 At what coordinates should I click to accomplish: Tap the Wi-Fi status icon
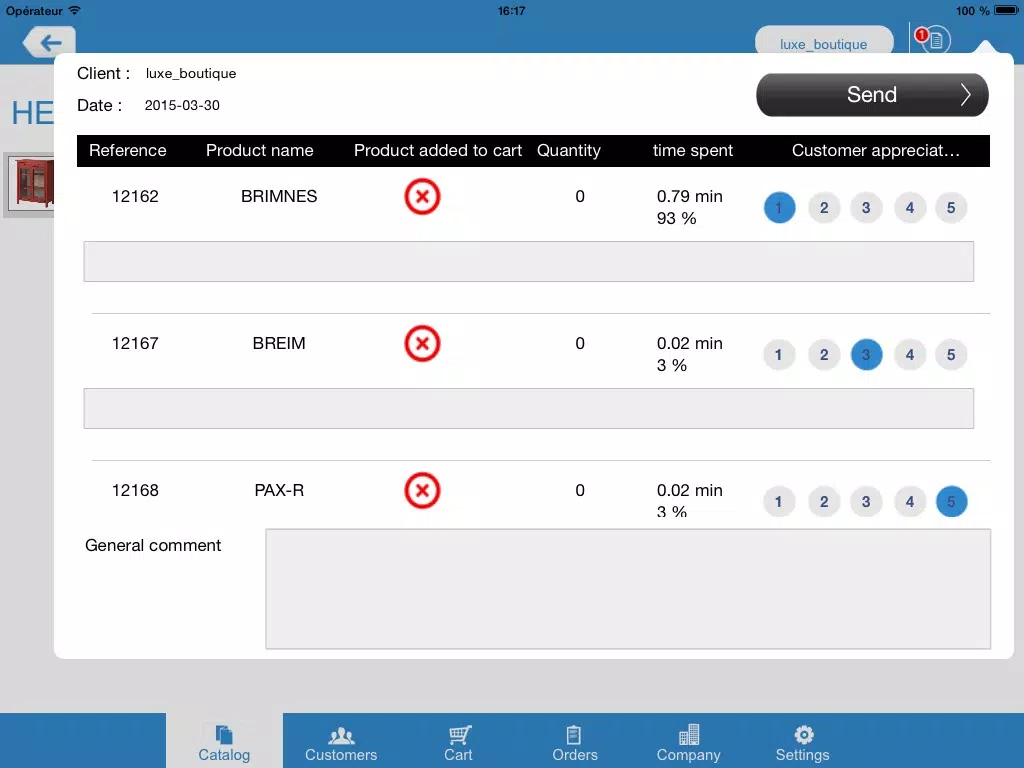pos(75,10)
